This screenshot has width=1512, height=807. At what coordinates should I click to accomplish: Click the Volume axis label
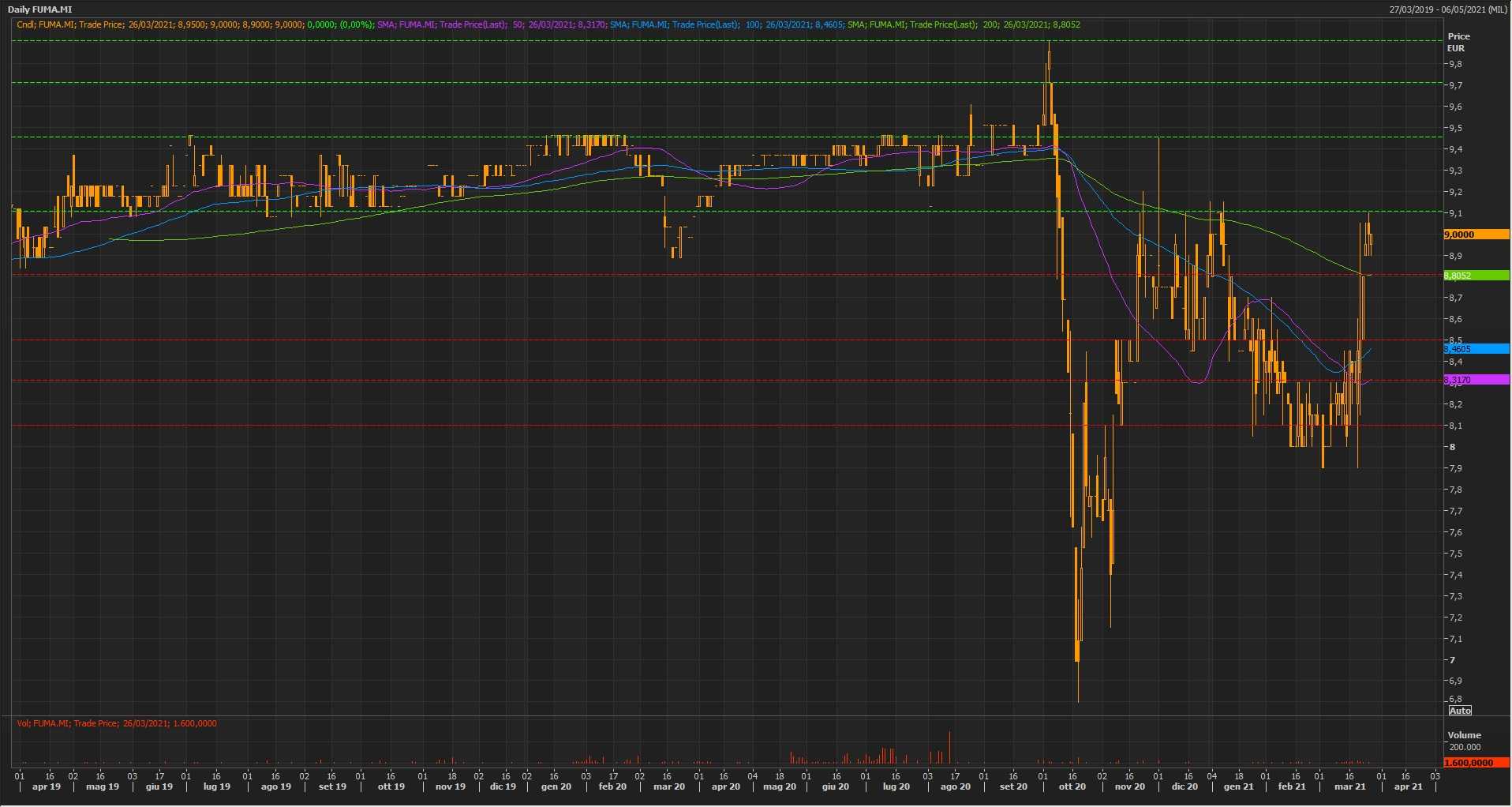pos(1464,735)
